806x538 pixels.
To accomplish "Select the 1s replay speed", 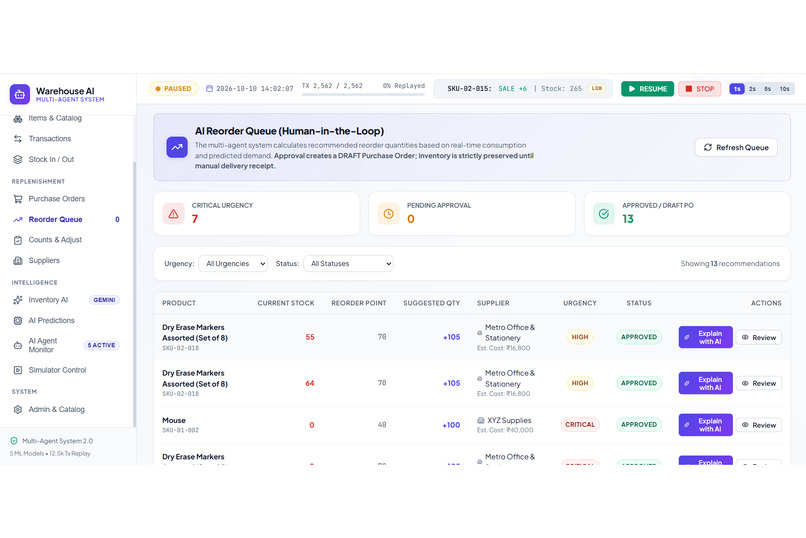I will (737, 89).
